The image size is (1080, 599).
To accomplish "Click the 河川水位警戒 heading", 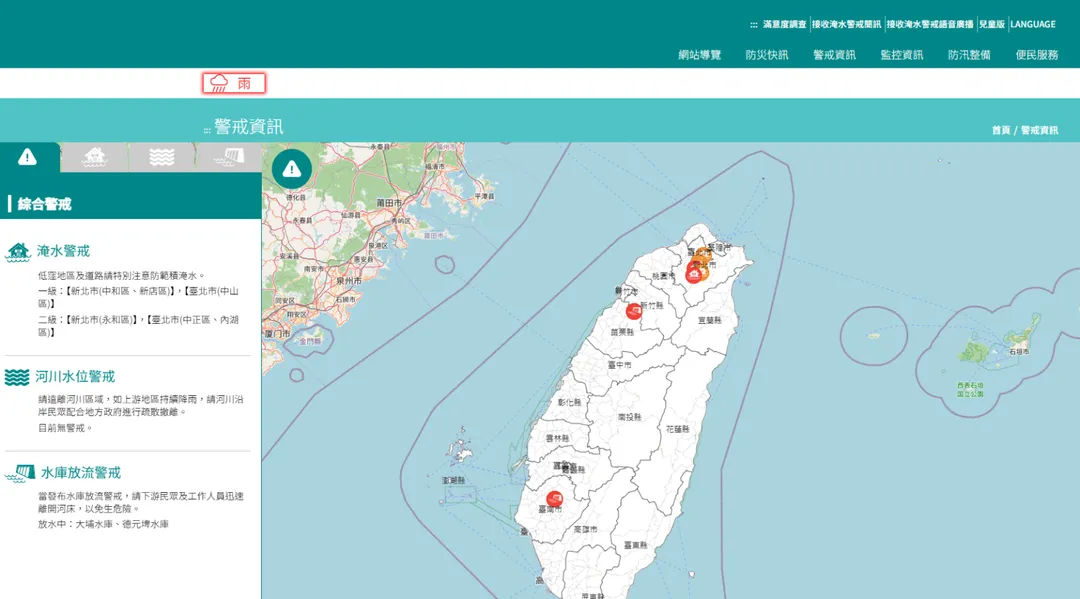I will click(75, 377).
